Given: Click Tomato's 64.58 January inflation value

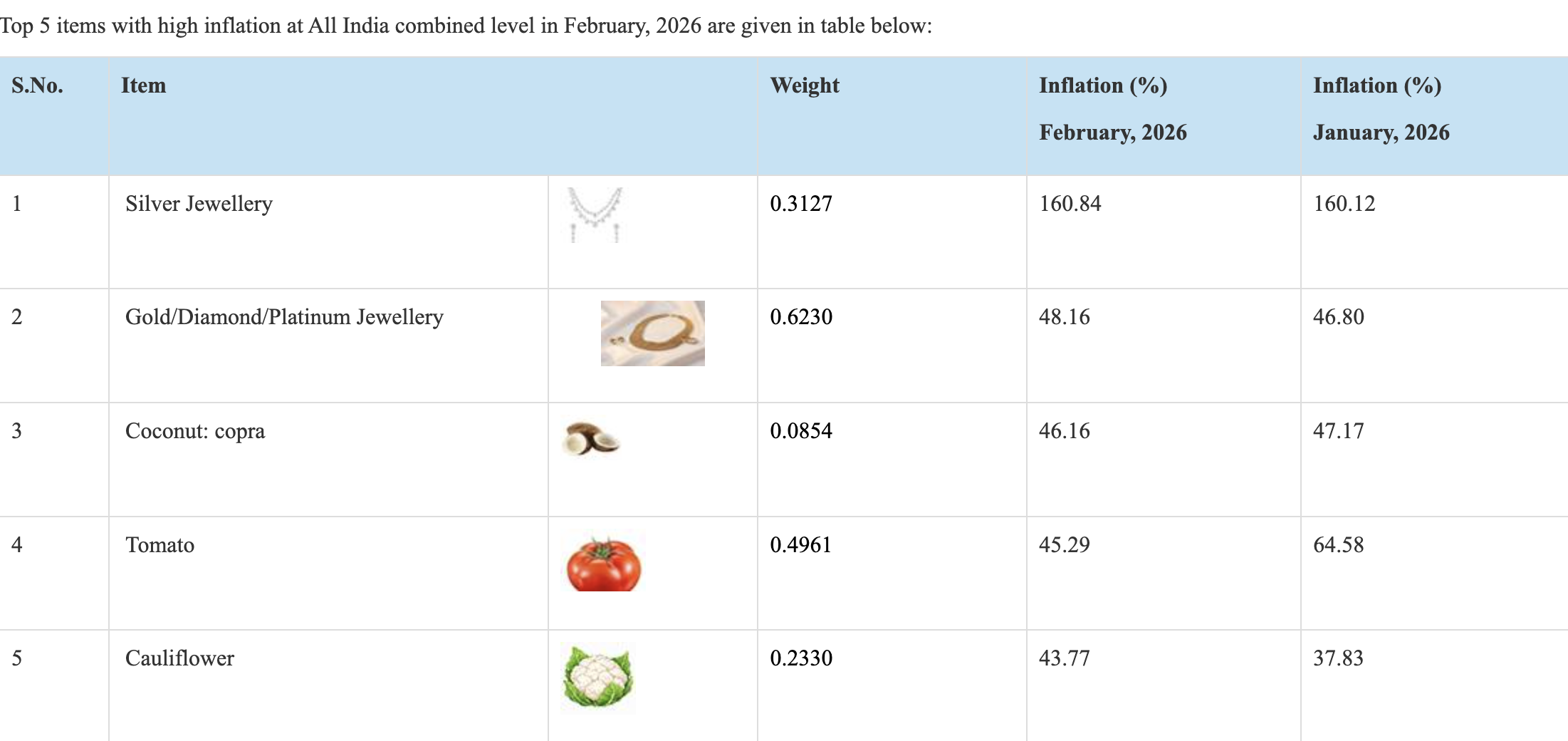Looking at the screenshot, I should pyautogui.click(x=1338, y=545).
